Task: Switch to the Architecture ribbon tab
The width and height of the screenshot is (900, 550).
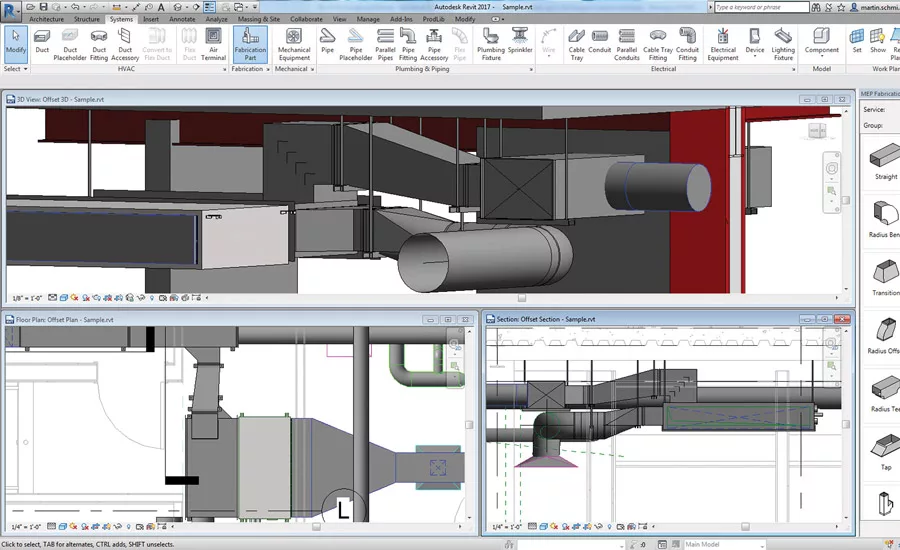Action: [x=46, y=19]
